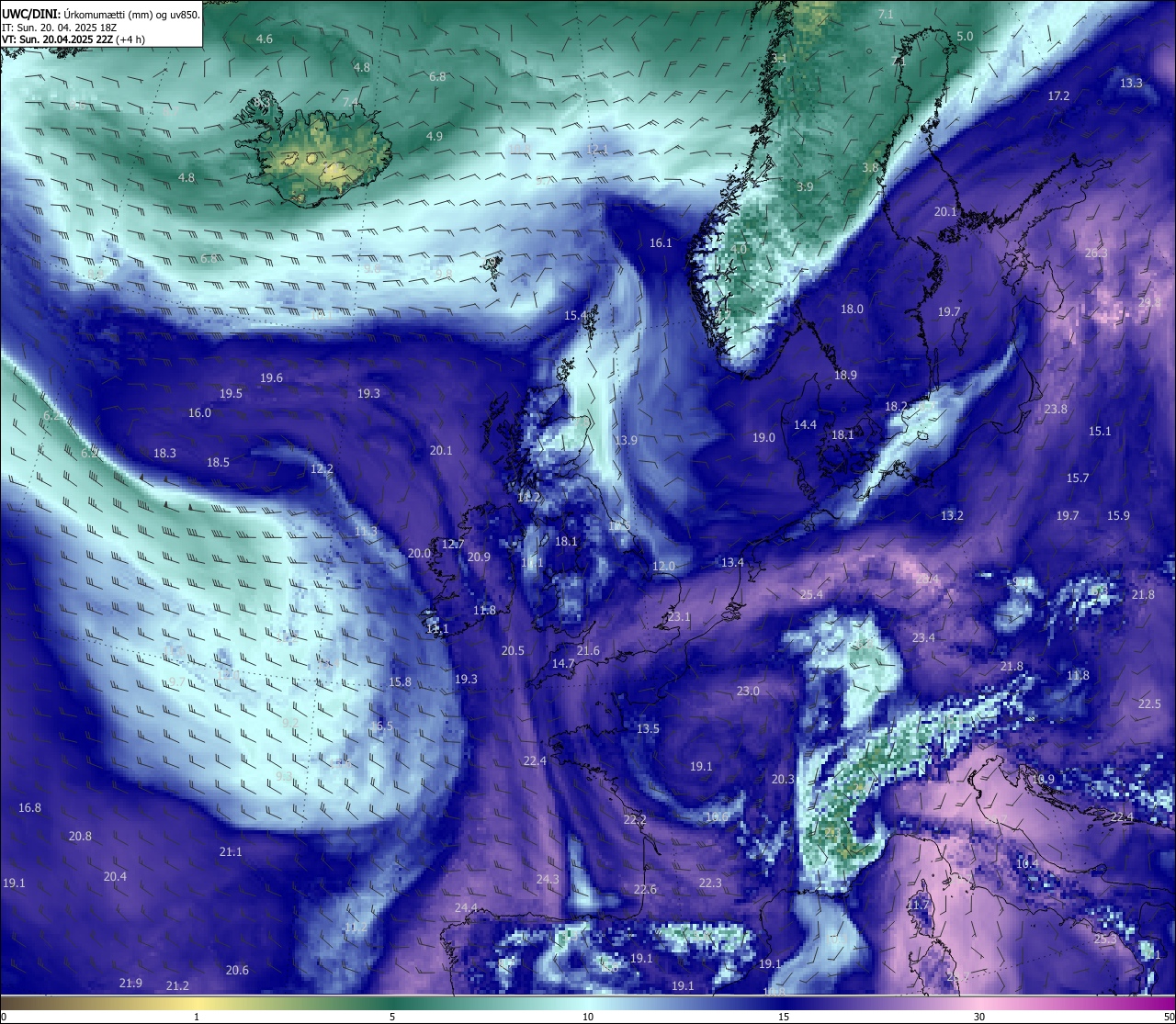
Task: Click the map value '22.6'
Action: 645,889
